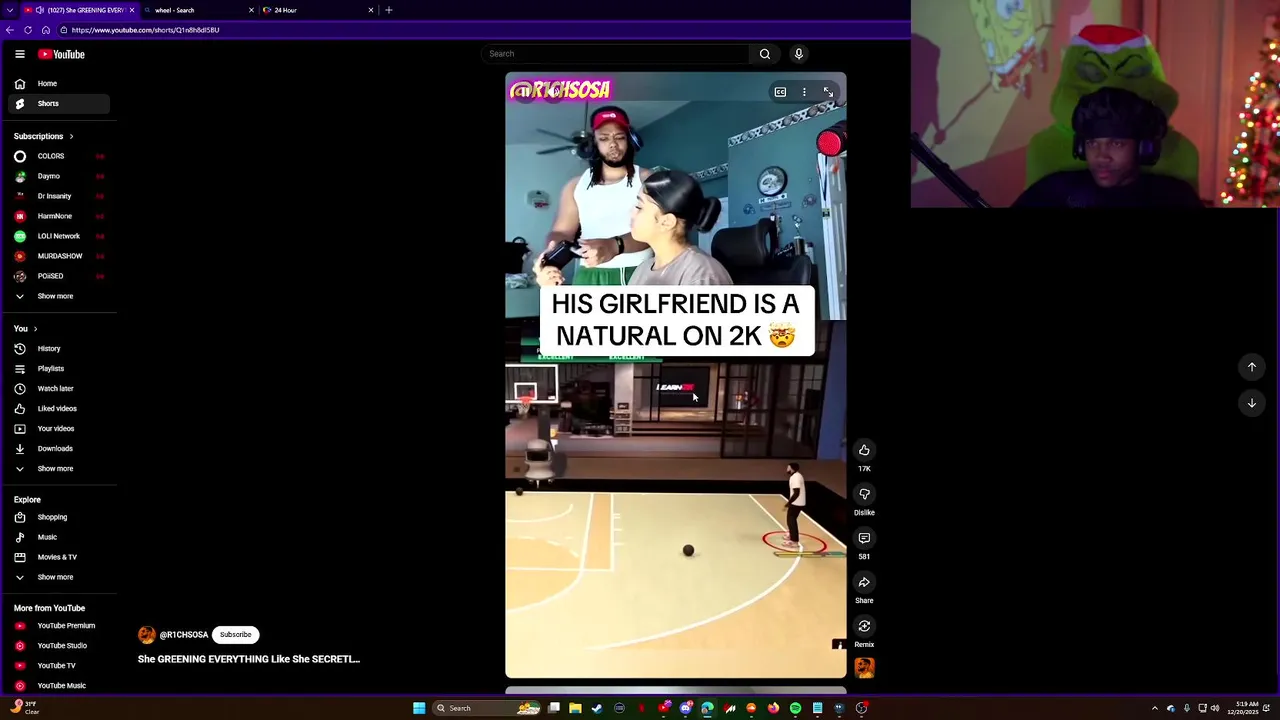This screenshot has width=1280, height=720.
Task: Toggle closed captions on the short
Action: (x=780, y=92)
